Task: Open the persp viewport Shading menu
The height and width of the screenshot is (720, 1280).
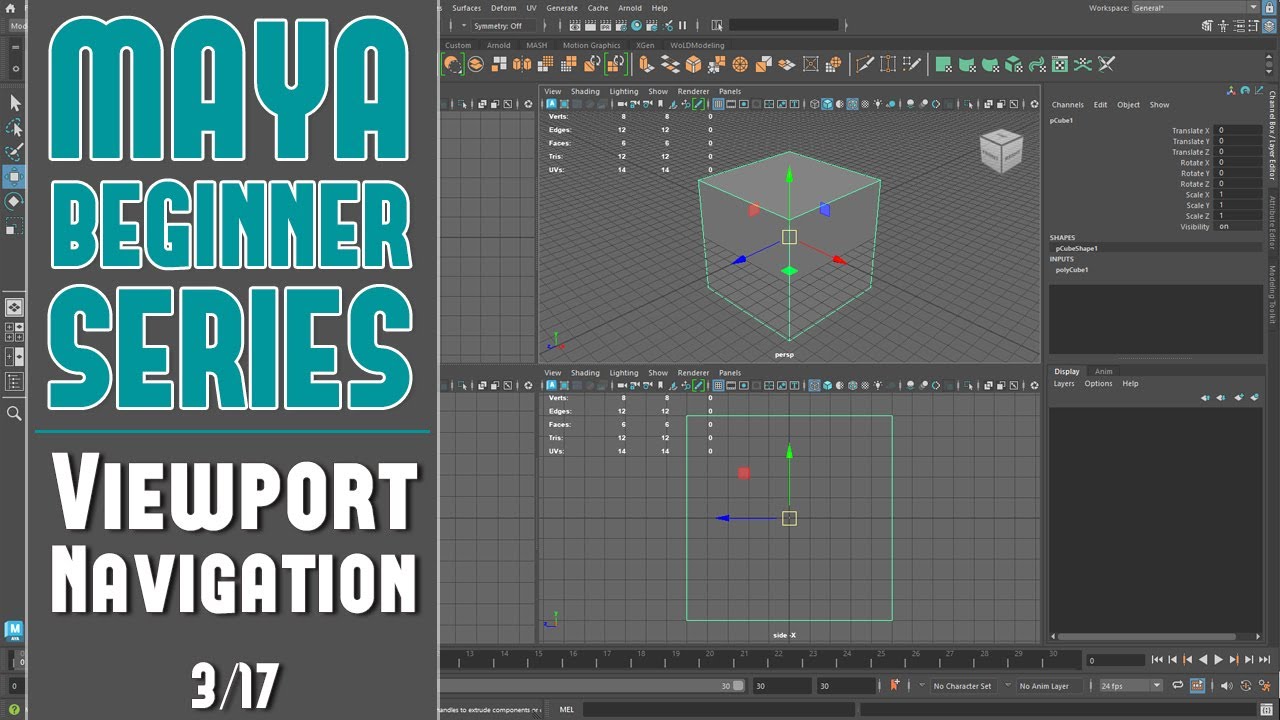Action: (x=585, y=92)
